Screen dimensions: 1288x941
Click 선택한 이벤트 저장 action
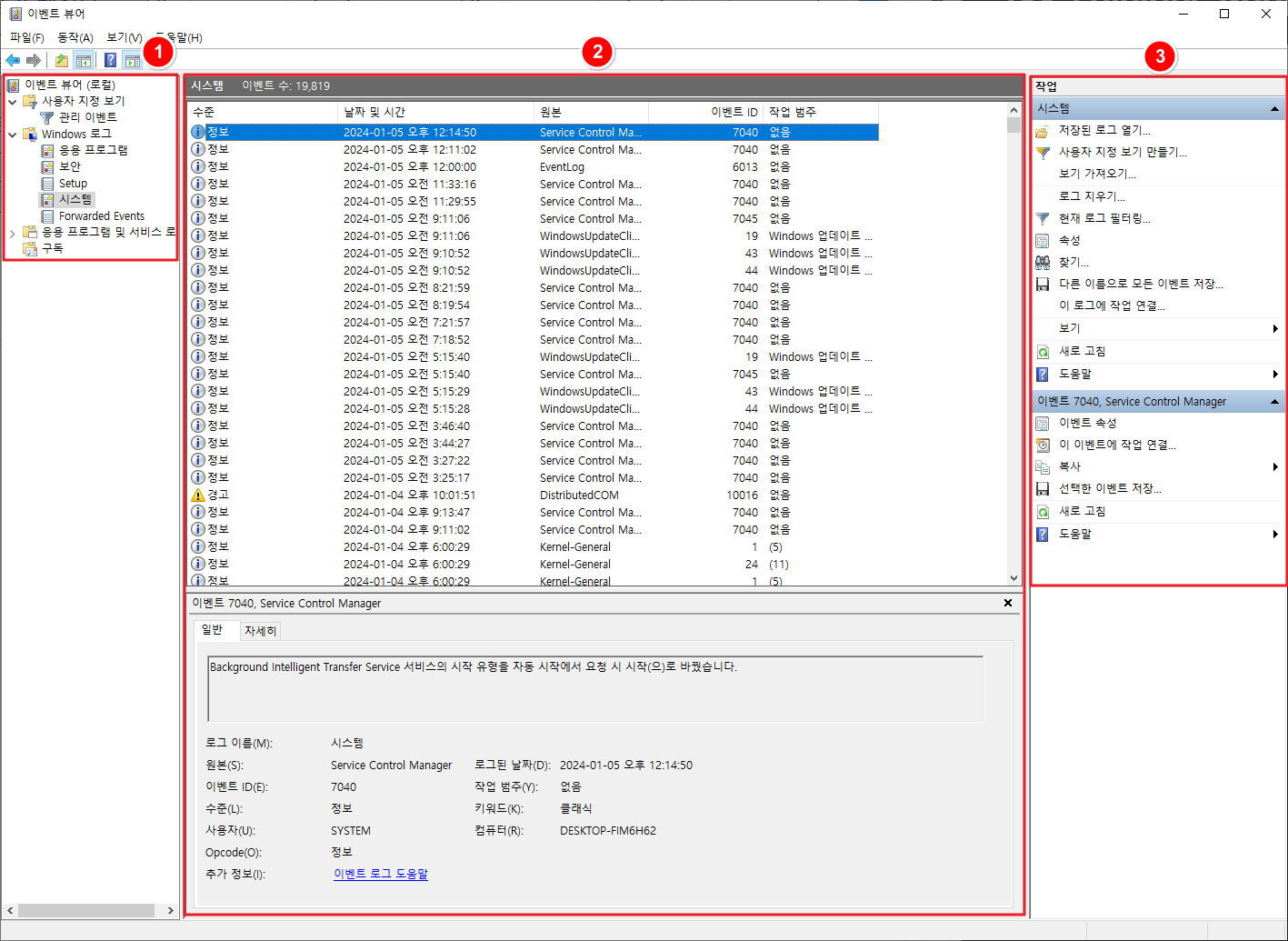coord(1110,488)
